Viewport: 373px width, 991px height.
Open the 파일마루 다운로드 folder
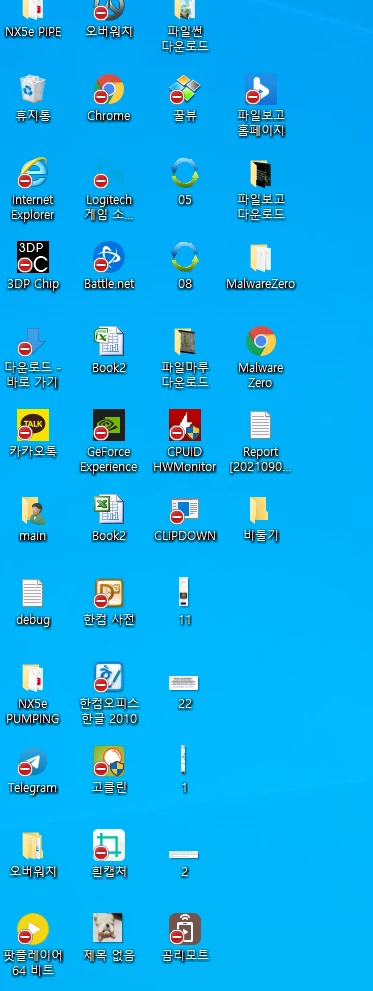185,341
